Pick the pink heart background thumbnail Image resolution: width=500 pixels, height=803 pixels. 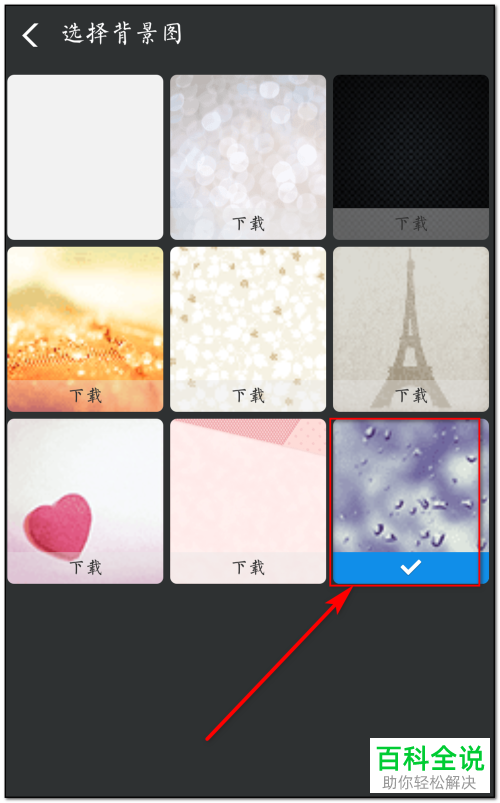tap(86, 485)
